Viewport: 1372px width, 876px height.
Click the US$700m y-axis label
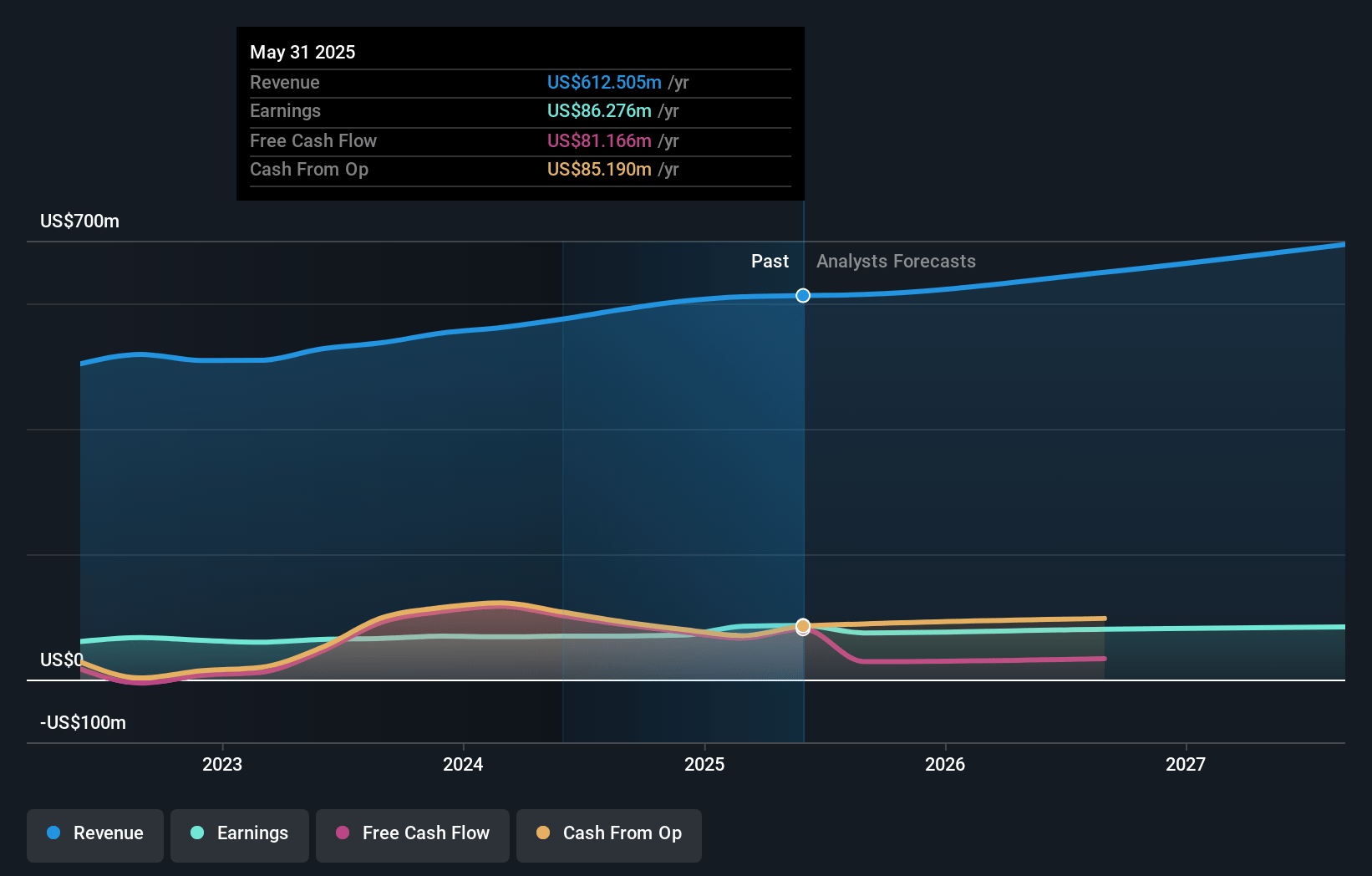[x=80, y=222]
